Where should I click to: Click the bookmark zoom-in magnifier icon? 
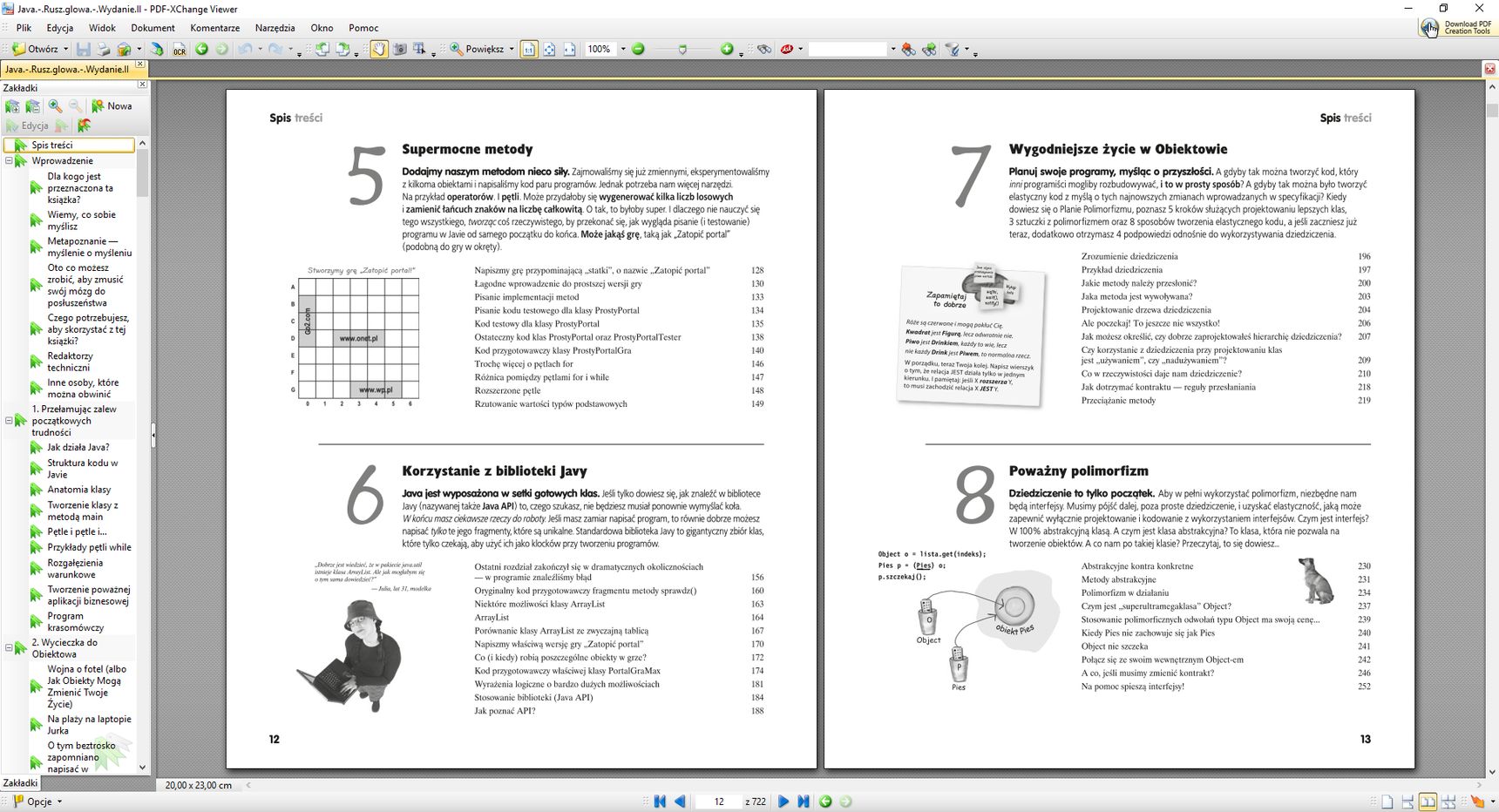coord(55,106)
